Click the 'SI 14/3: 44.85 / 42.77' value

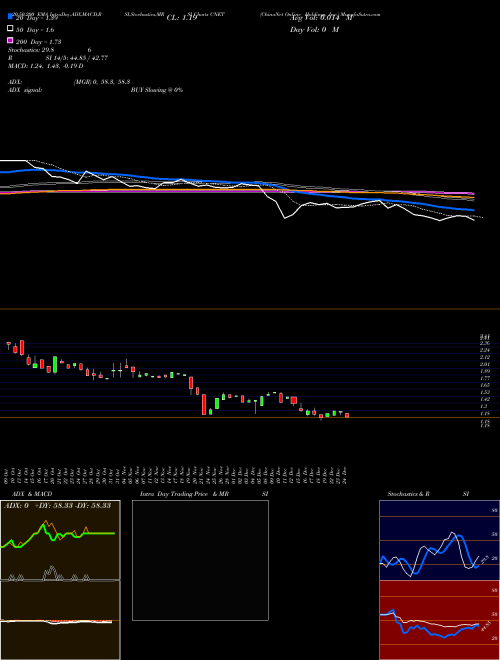point(77,58)
